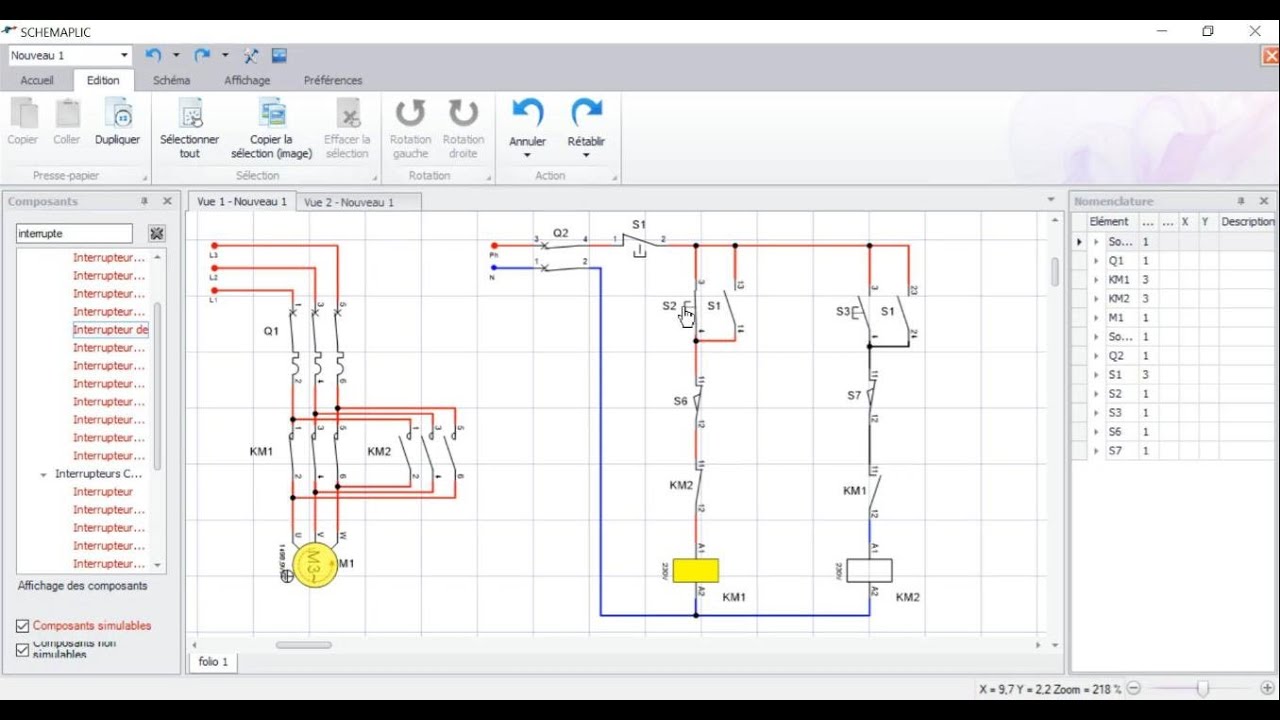Viewport: 1280px width, 720px height.
Task: Switch to the Schéma ribbon tab
Action: pyautogui.click(x=171, y=80)
